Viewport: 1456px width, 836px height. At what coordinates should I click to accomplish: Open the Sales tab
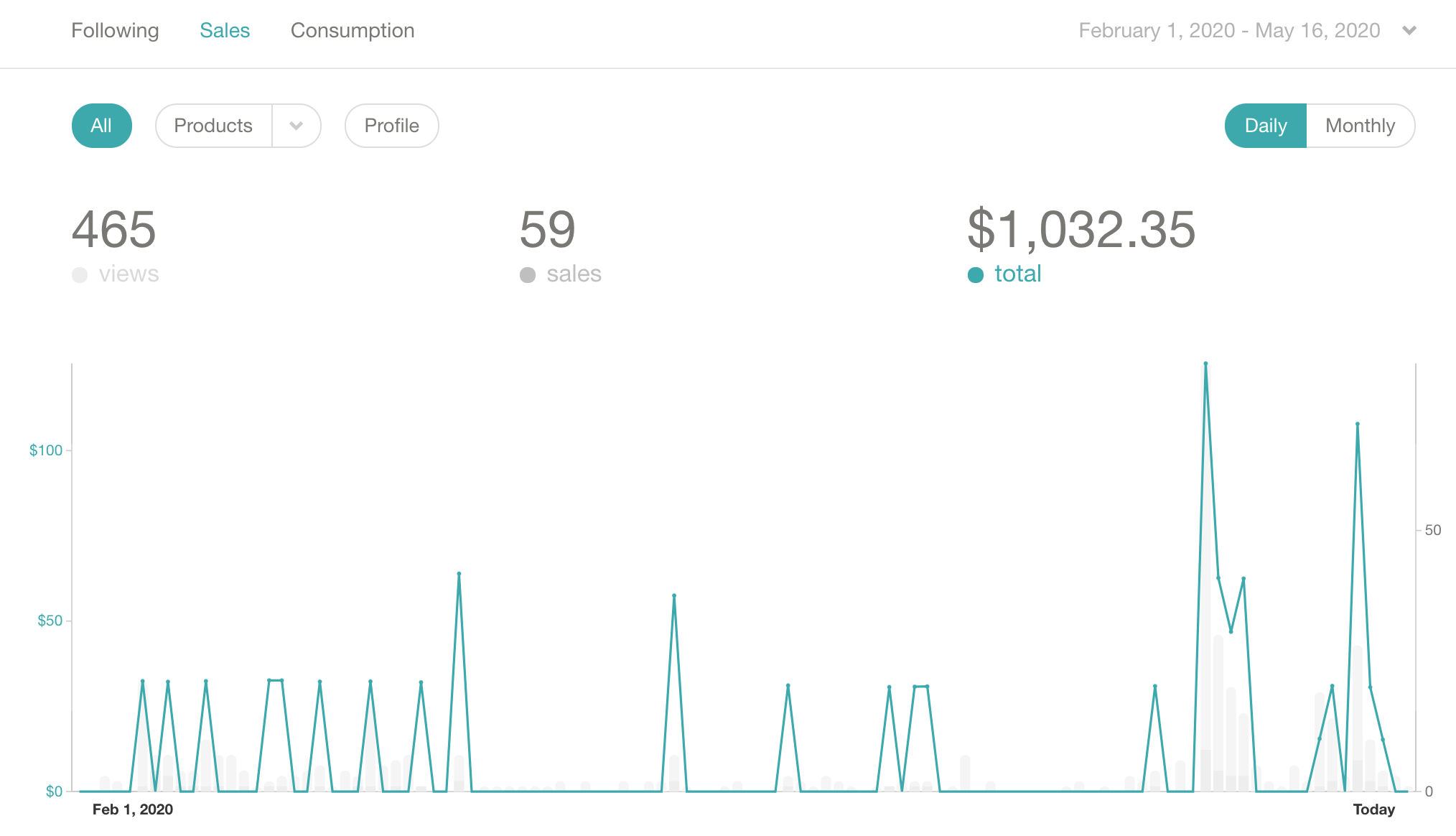click(x=225, y=30)
